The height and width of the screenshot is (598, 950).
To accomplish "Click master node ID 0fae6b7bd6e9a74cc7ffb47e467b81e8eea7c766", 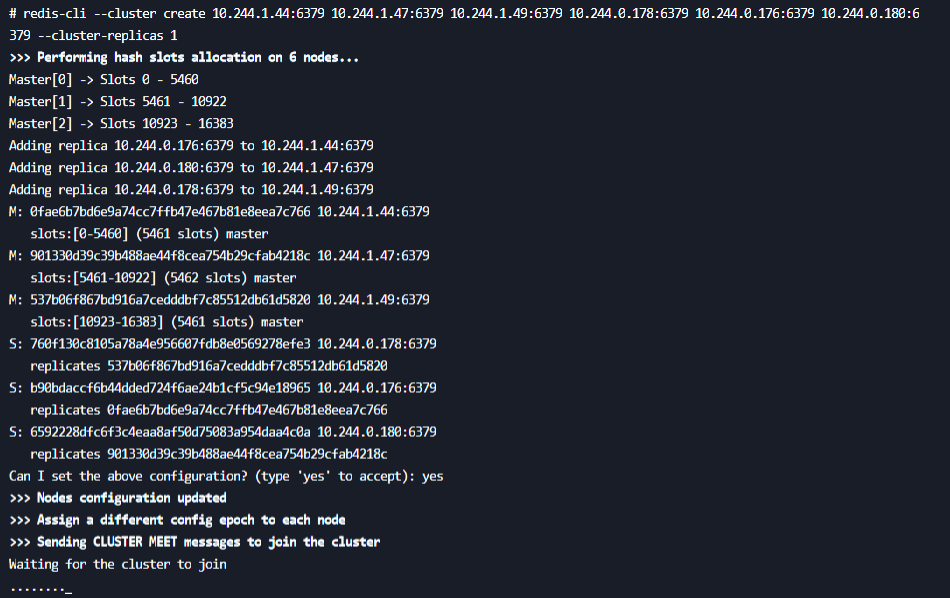I will [x=170, y=211].
